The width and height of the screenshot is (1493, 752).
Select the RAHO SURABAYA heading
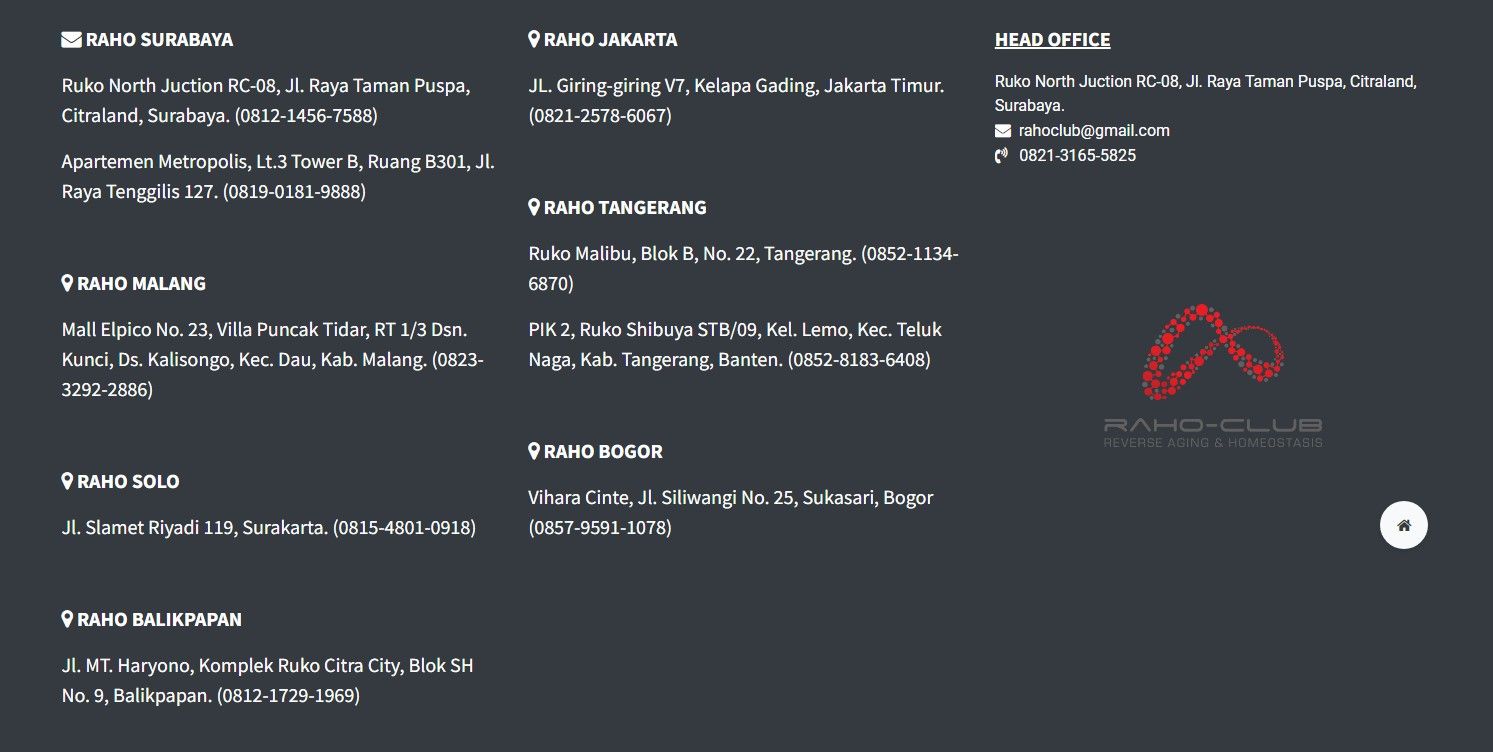click(x=159, y=40)
